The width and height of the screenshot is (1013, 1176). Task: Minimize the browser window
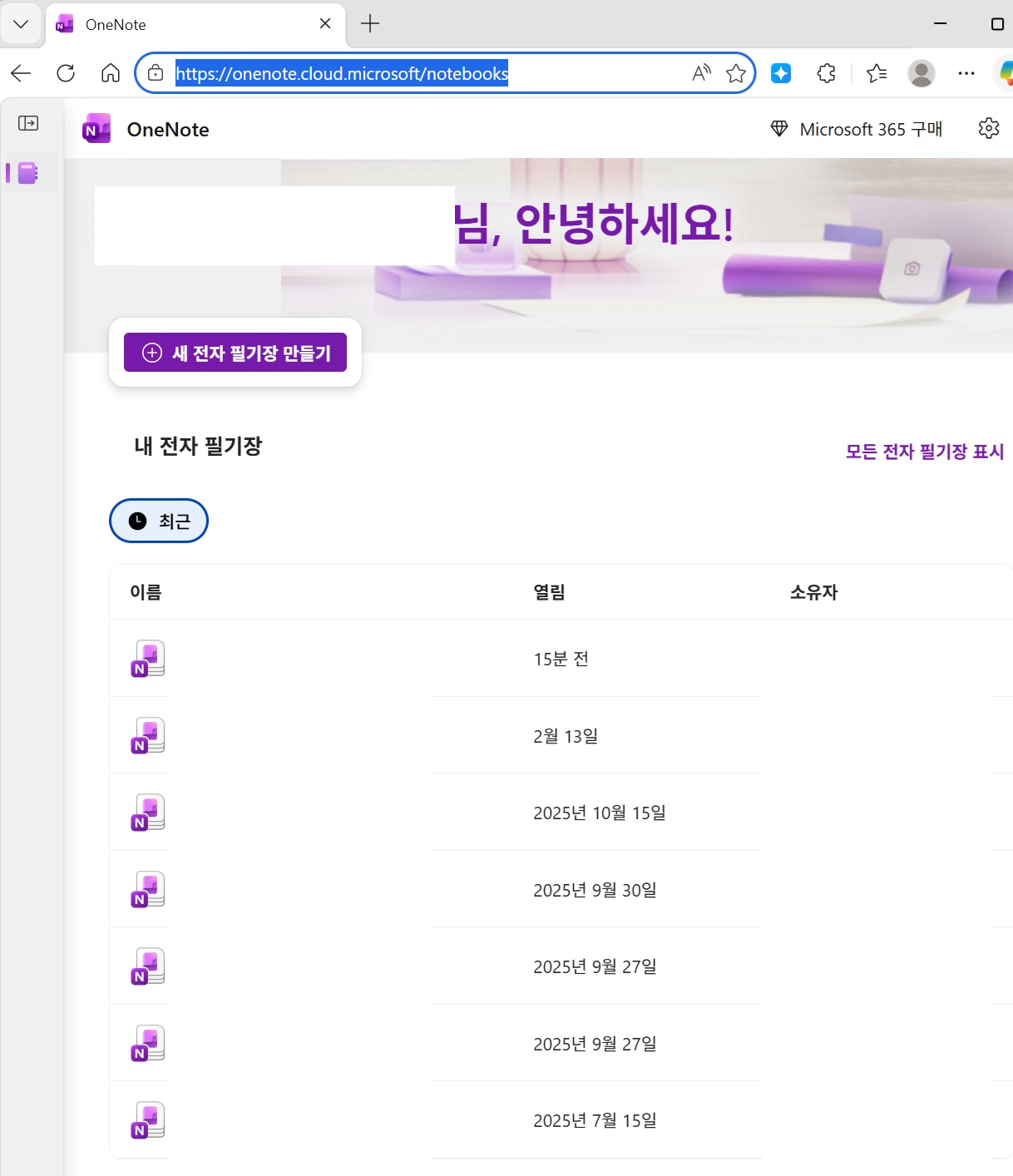(941, 24)
